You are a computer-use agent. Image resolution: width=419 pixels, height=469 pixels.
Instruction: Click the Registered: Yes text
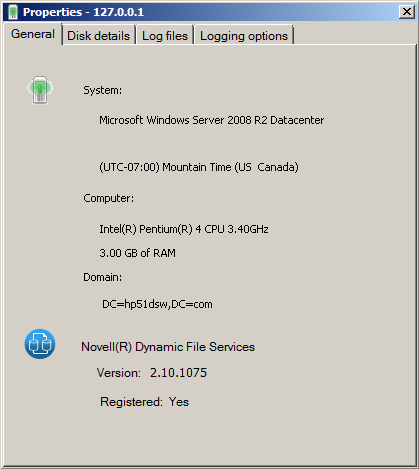(144, 402)
